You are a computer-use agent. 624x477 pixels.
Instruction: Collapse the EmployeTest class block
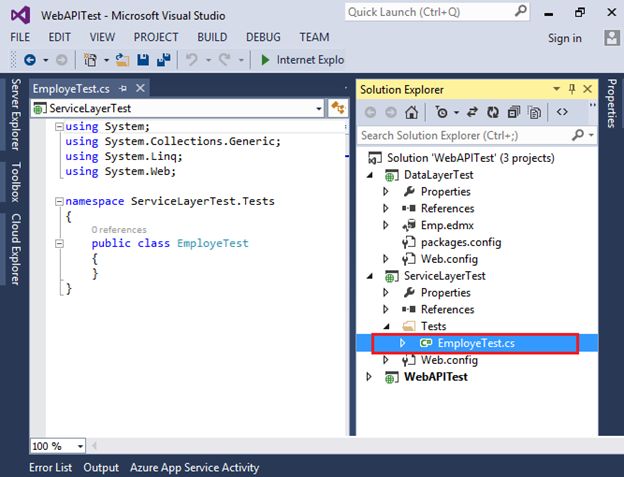point(59,243)
